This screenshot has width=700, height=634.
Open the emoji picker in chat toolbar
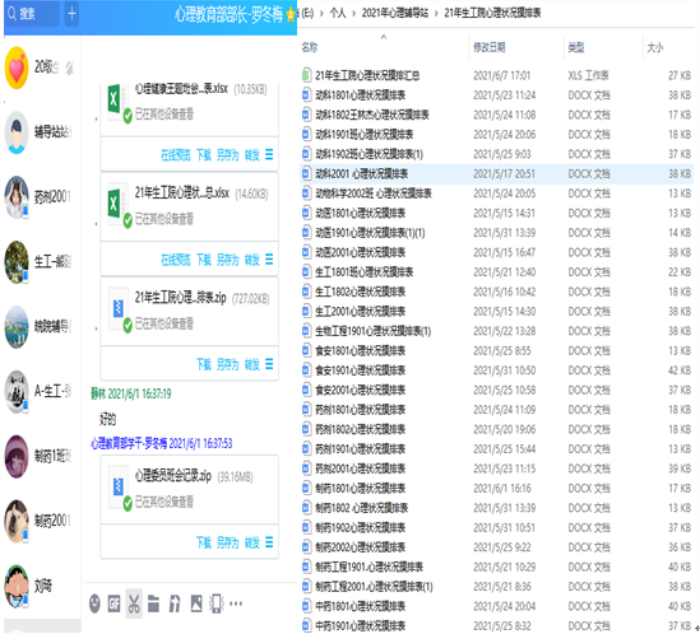pos(95,603)
